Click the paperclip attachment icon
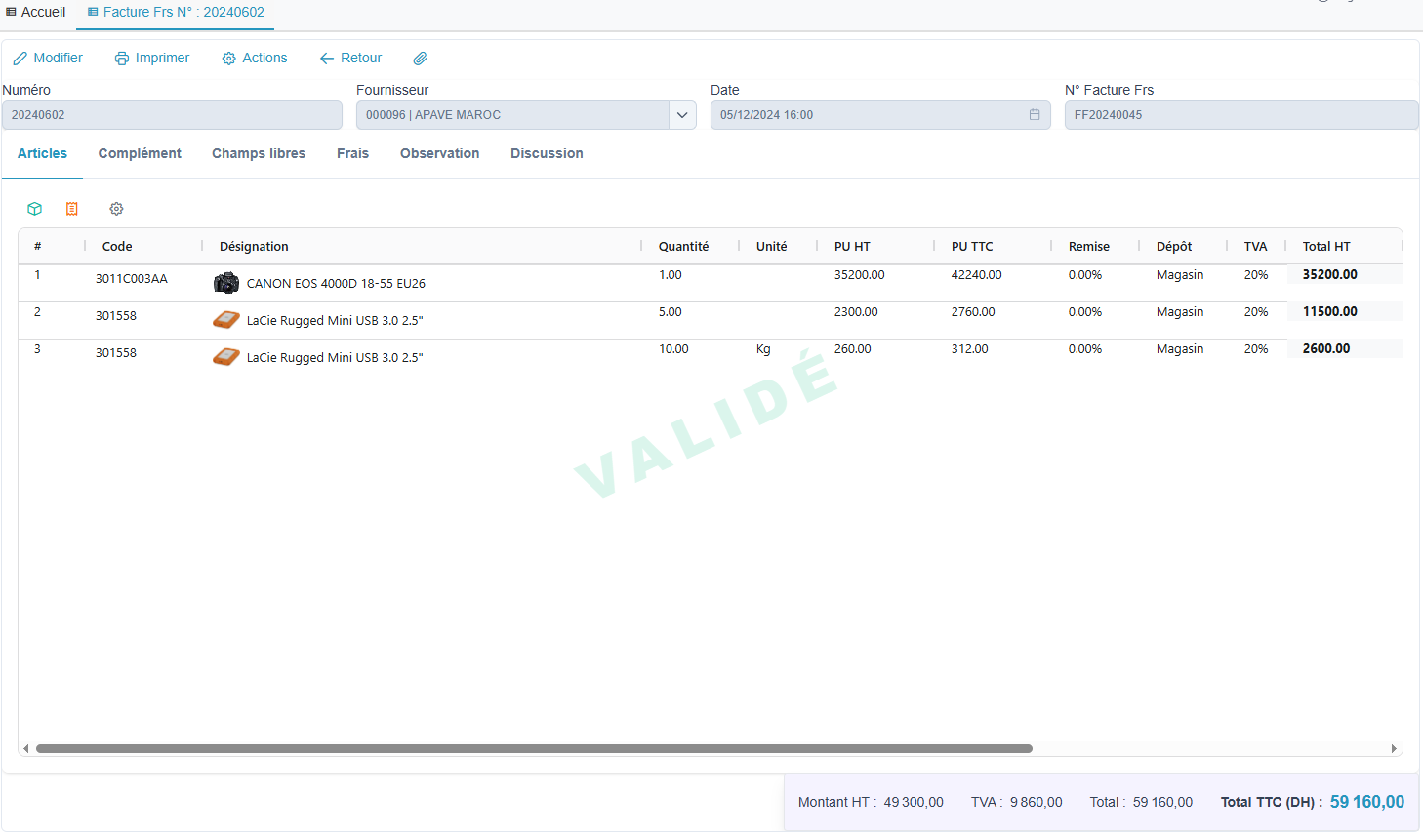Viewport: 1423px width, 840px height. coord(420,59)
